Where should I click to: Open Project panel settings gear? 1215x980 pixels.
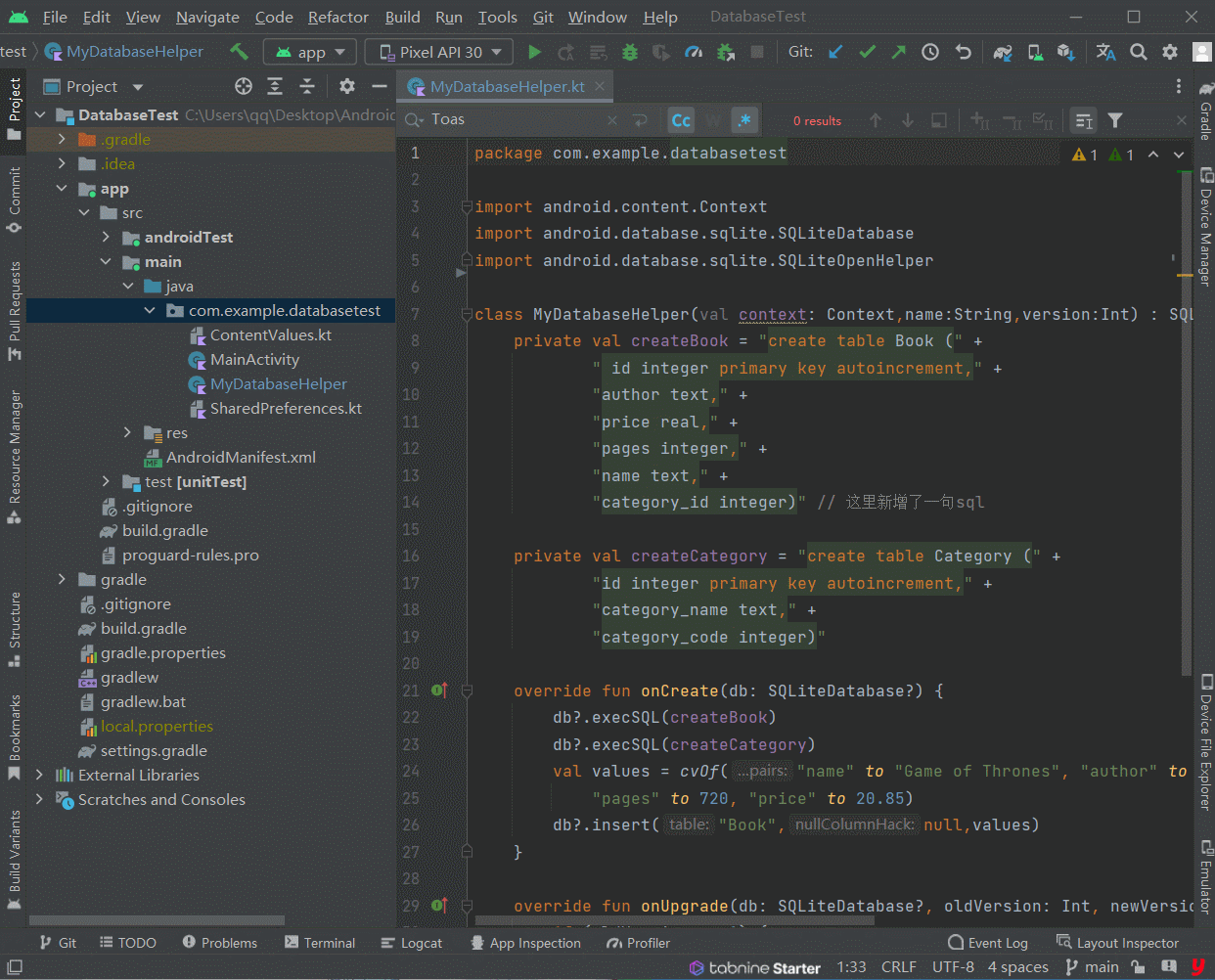click(347, 87)
